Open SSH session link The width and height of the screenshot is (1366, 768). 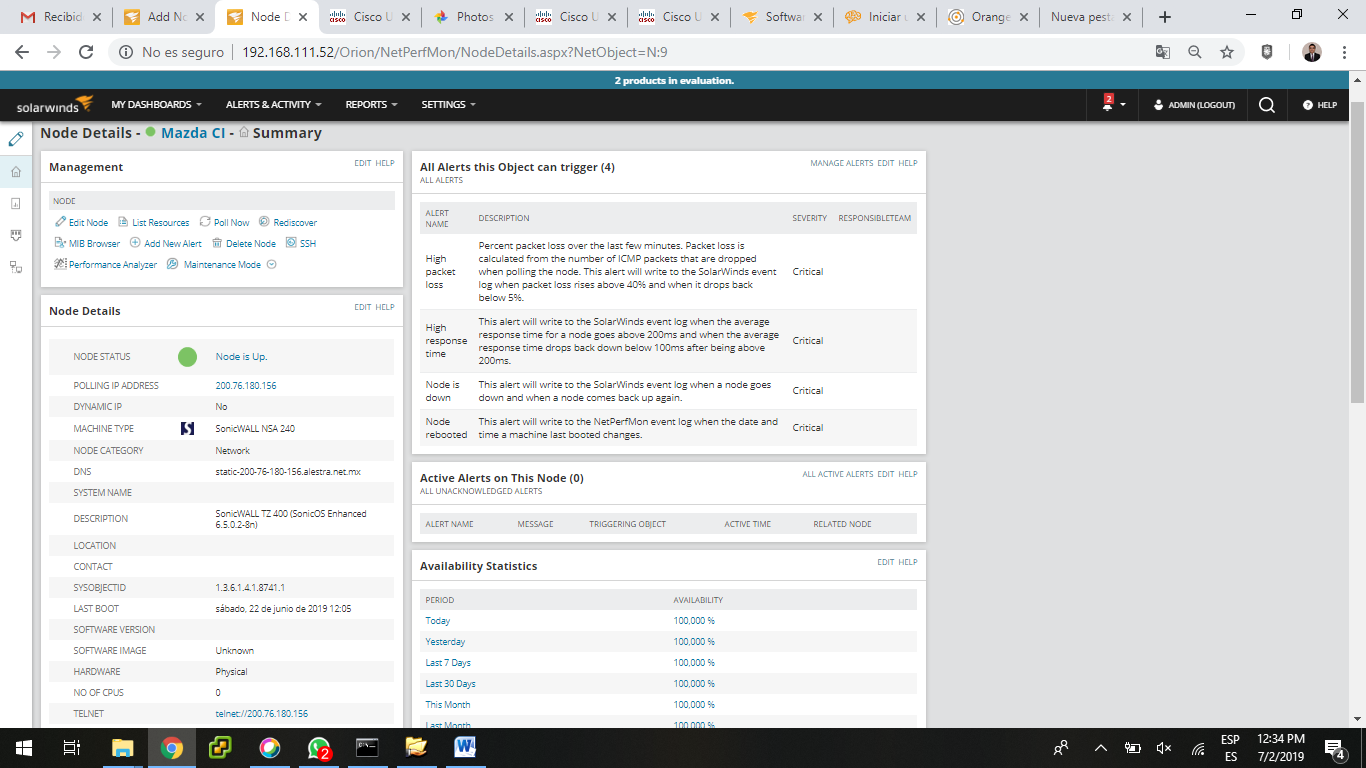click(x=301, y=243)
